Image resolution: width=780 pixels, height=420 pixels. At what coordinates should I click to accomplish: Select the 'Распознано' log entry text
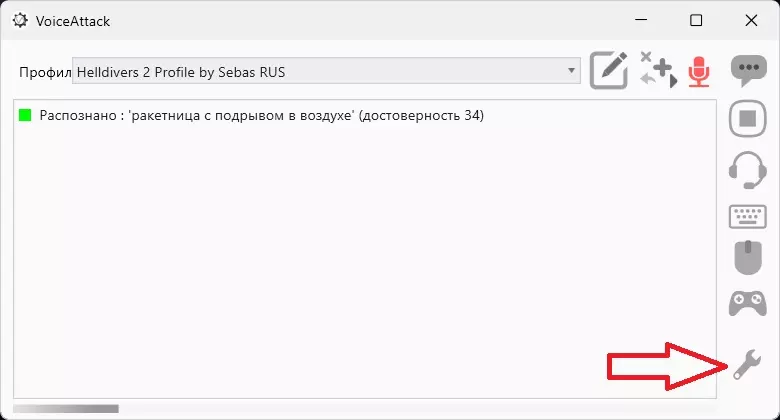click(261, 116)
